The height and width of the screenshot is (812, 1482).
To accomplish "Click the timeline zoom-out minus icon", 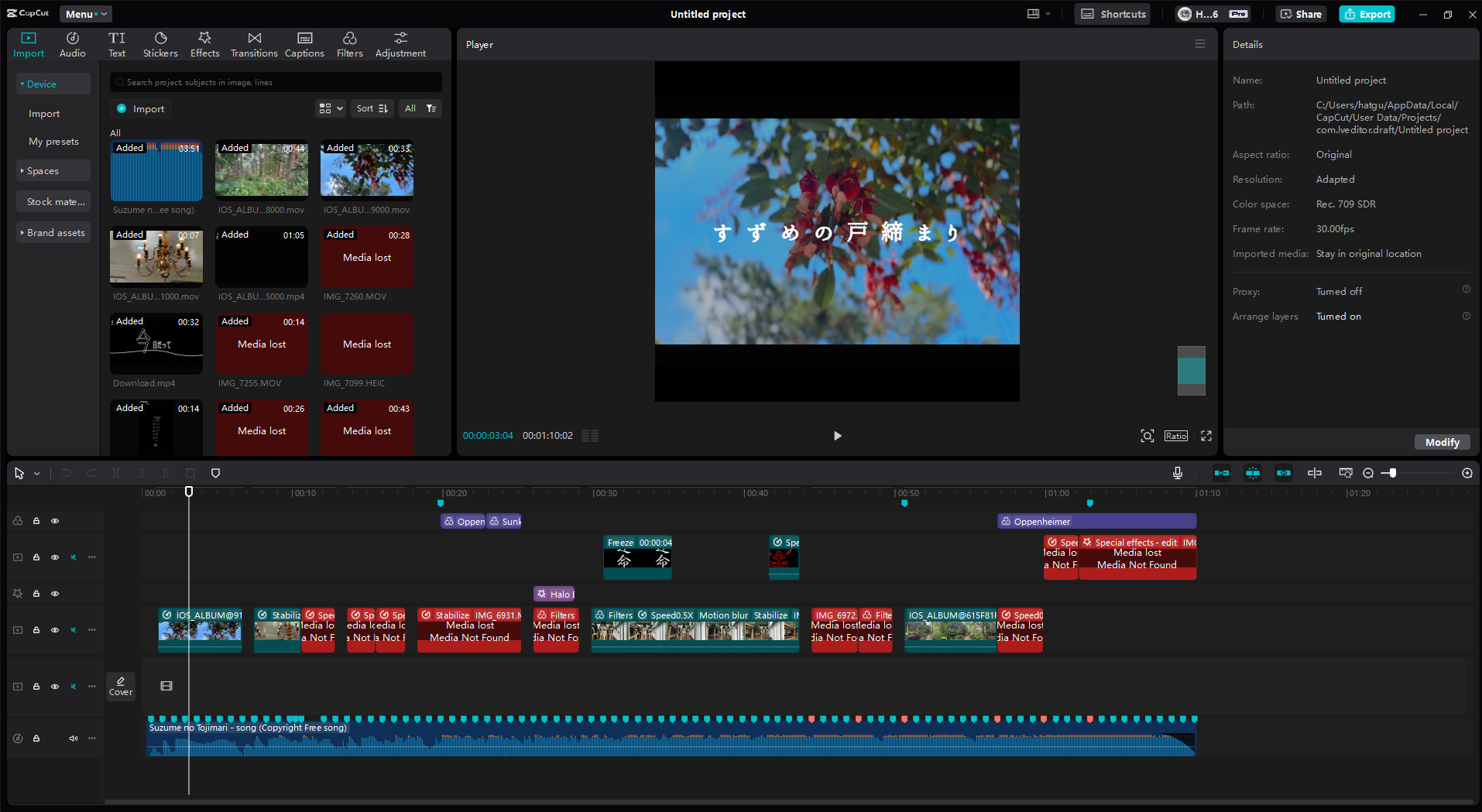I will coord(1368,473).
